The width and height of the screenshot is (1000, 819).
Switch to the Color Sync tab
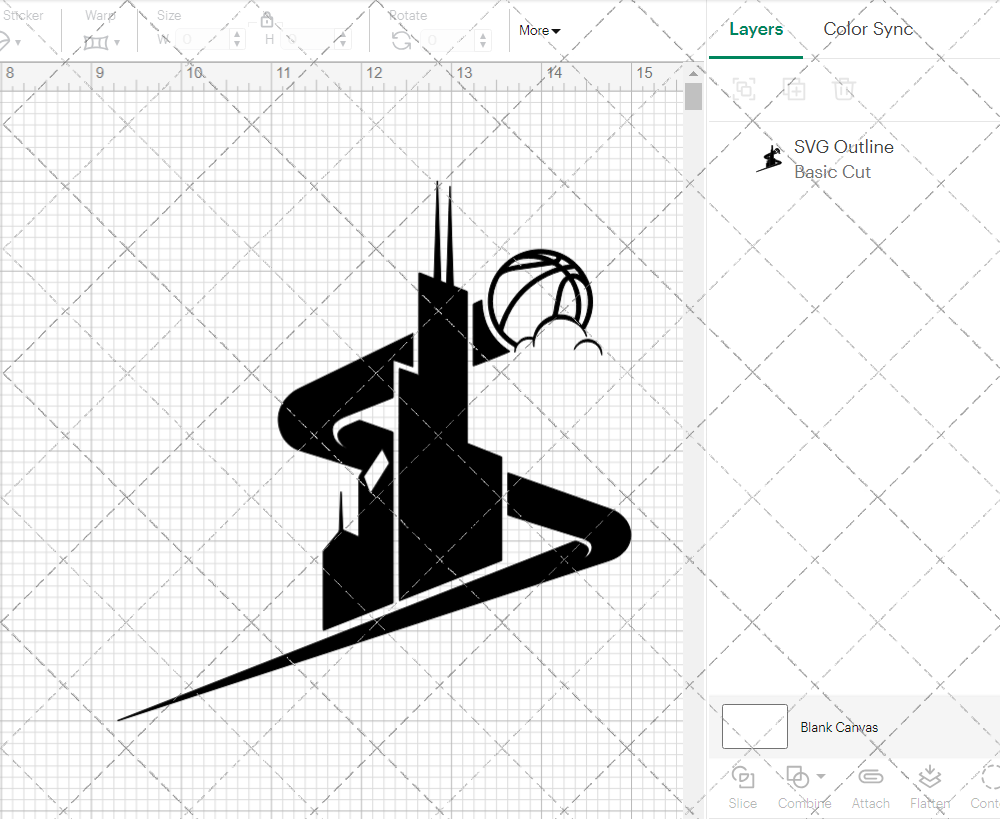868,29
